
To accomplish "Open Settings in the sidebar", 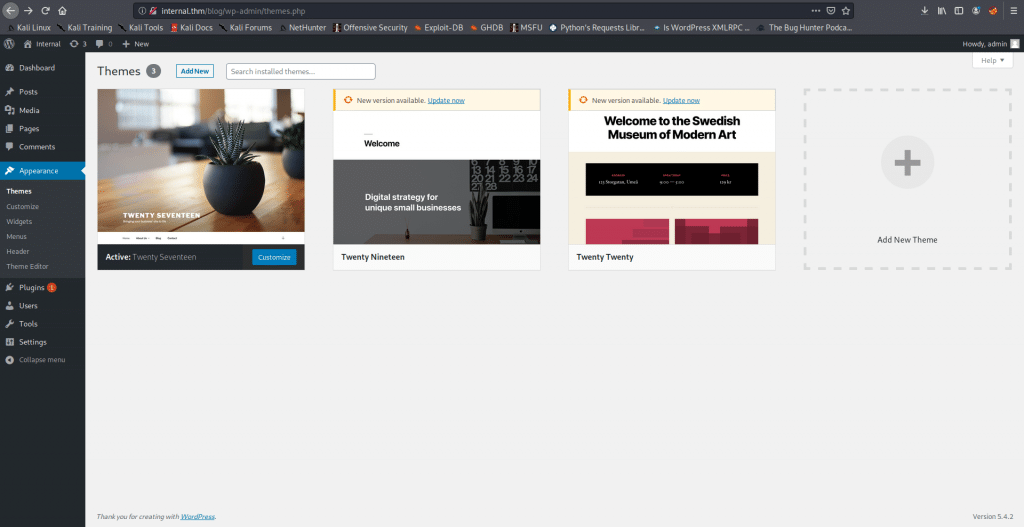I will (42, 342).
